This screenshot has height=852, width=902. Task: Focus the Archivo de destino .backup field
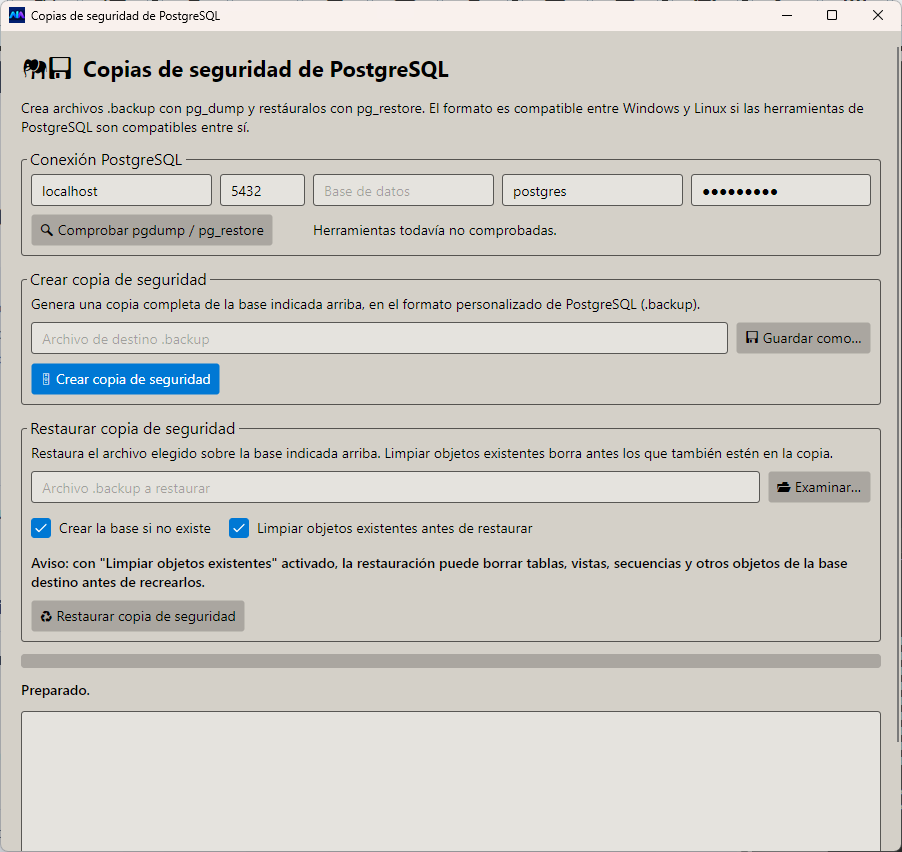[x=380, y=338]
